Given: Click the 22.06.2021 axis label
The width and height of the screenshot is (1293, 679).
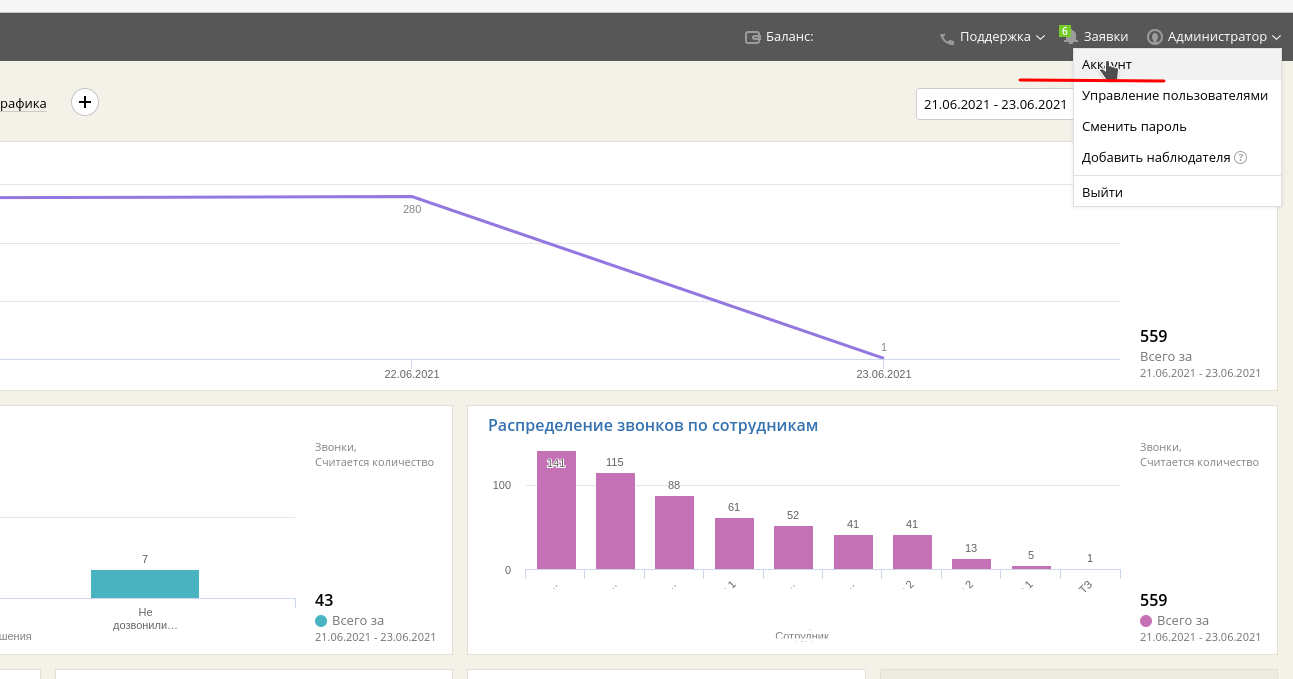Looking at the screenshot, I should (x=412, y=374).
